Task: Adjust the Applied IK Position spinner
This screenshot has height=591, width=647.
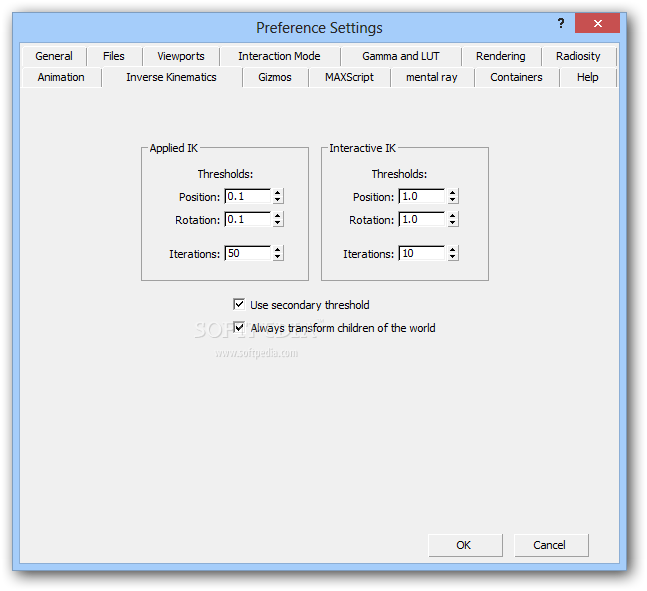Action: (x=278, y=196)
